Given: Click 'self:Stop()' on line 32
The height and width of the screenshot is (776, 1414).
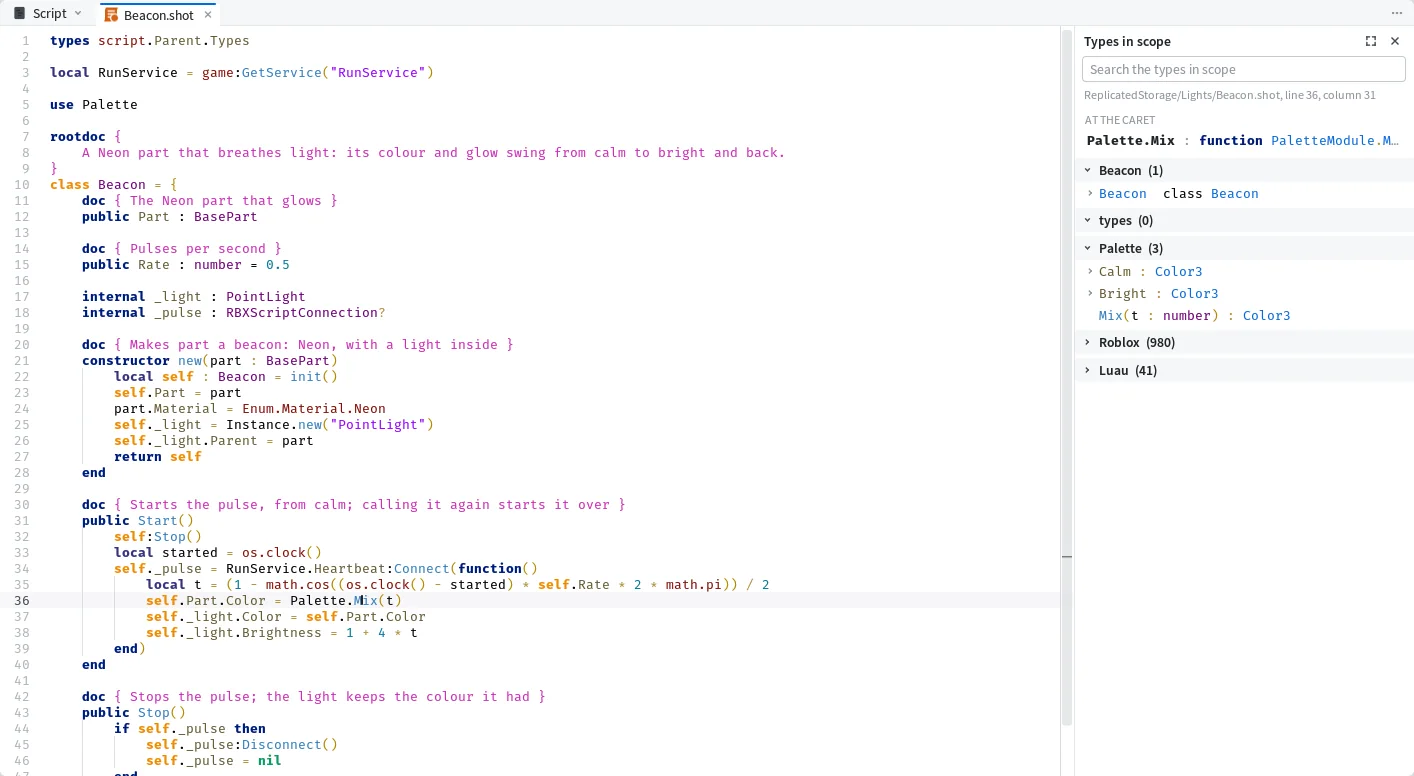Looking at the screenshot, I should pyautogui.click(x=158, y=536).
